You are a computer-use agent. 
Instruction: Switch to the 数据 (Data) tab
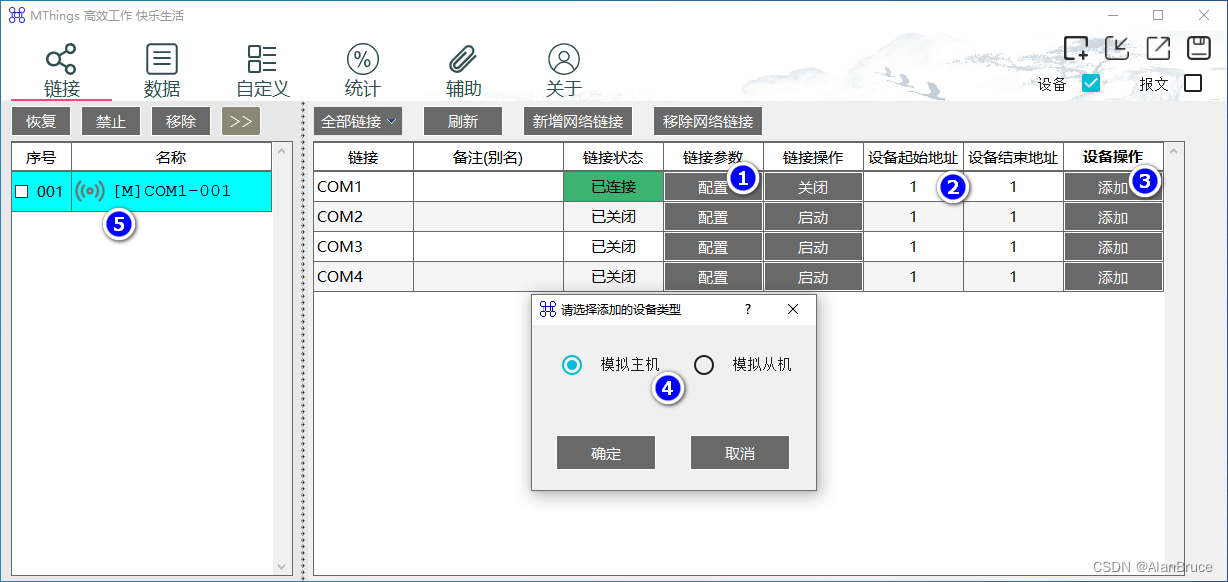tap(162, 60)
